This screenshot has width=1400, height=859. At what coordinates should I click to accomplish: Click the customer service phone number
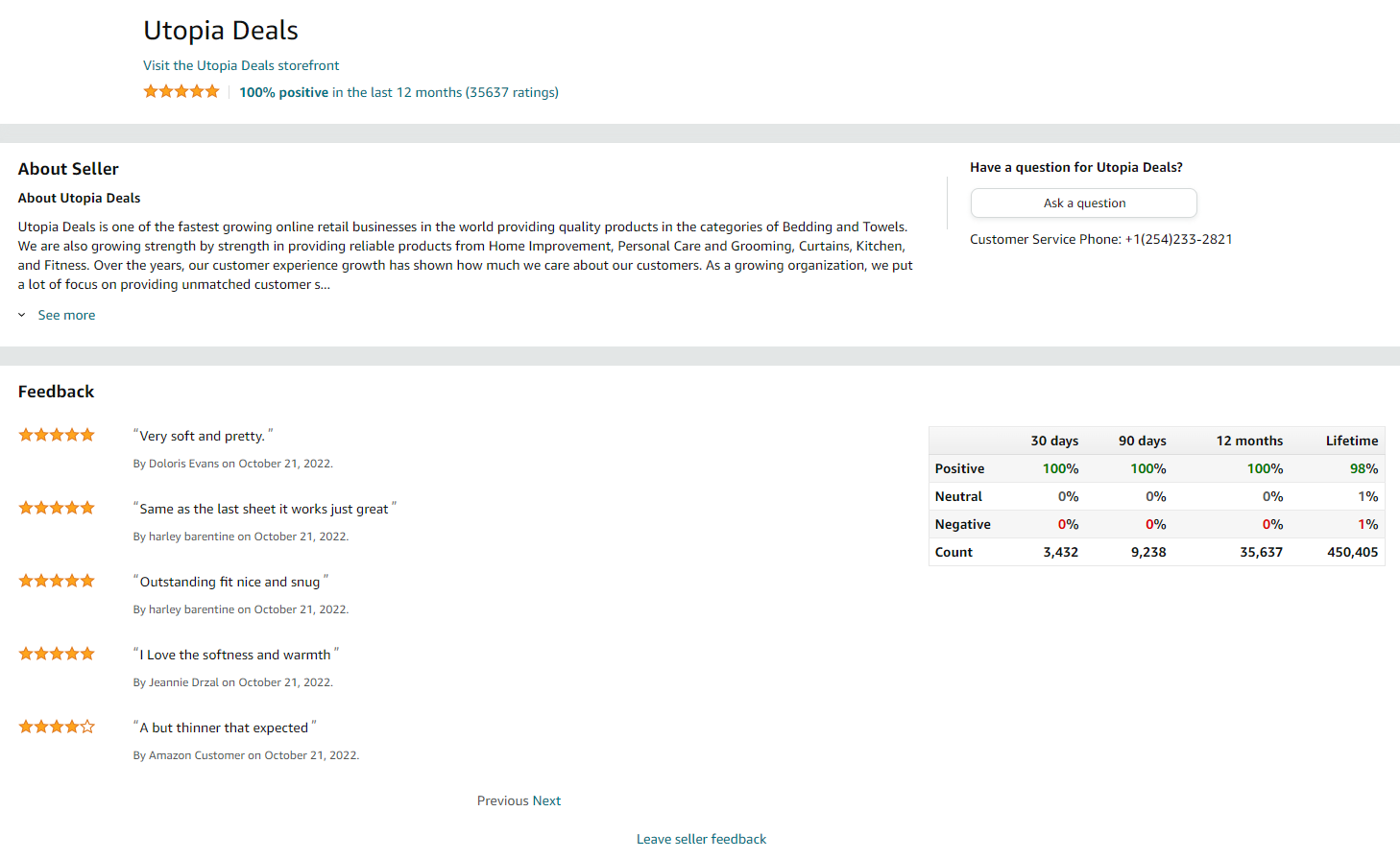(1178, 239)
